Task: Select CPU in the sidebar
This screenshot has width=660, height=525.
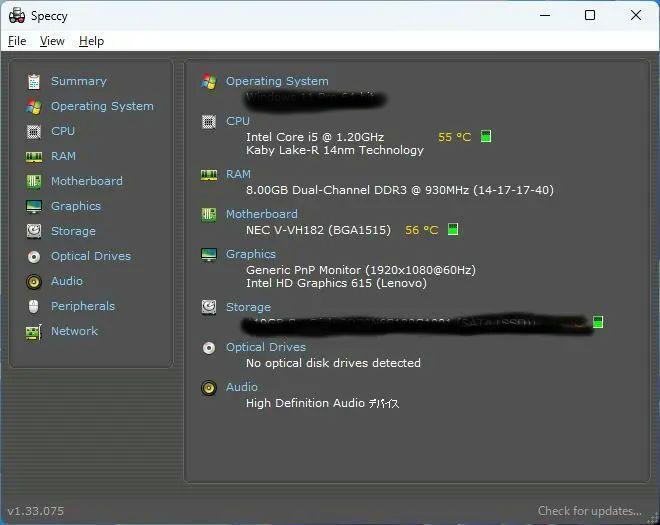Action: [x=63, y=131]
